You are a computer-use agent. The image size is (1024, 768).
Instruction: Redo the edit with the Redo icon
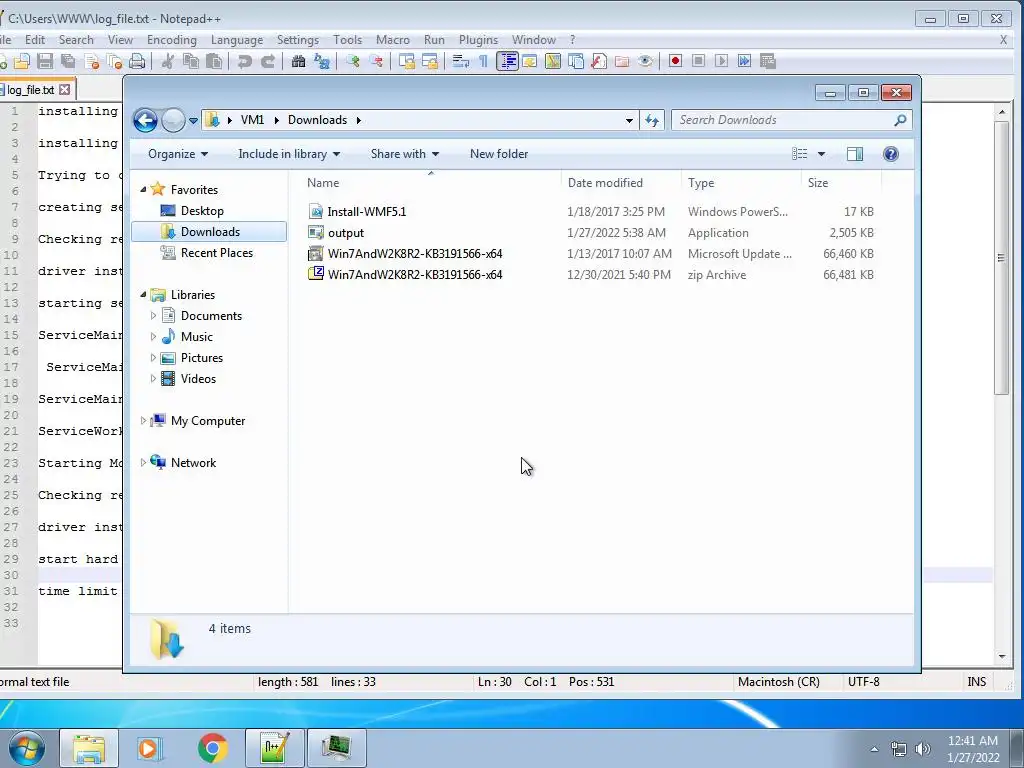pyautogui.click(x=268, y=61)
